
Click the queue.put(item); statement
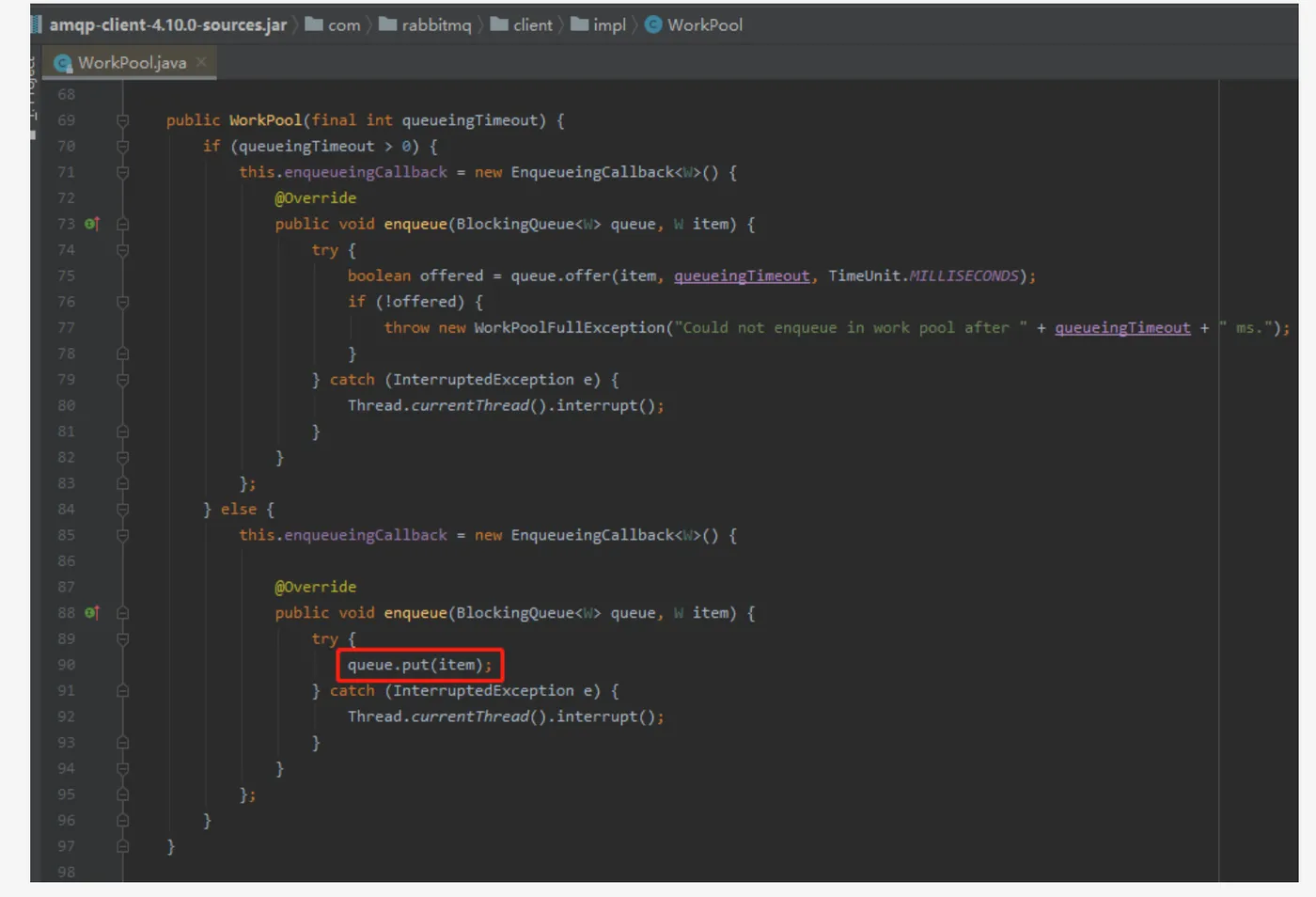click(x=419, y=665)
